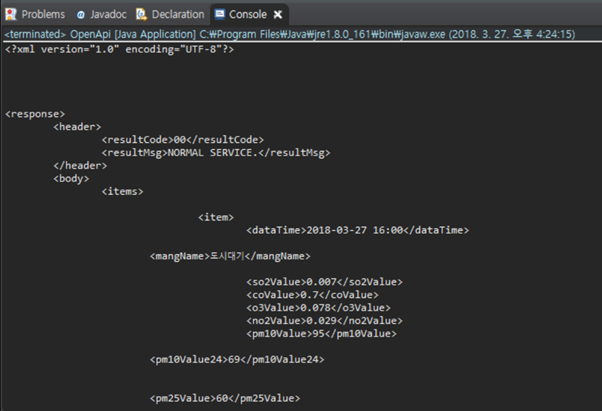Click the pm10Value24 69 line

[237, 360]
